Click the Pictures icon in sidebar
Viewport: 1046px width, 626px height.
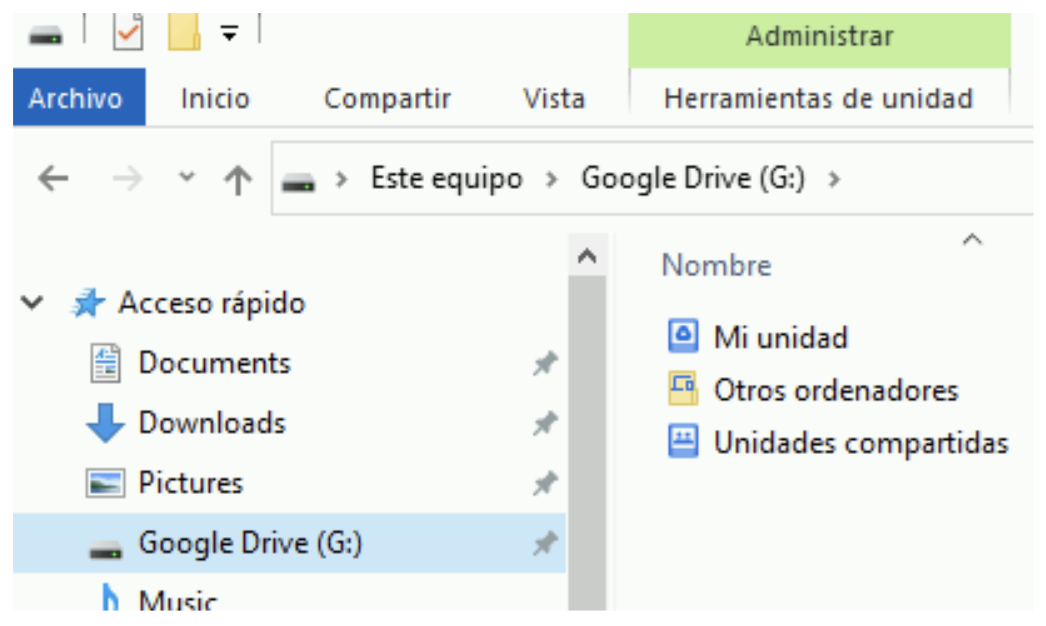(105, 483)
